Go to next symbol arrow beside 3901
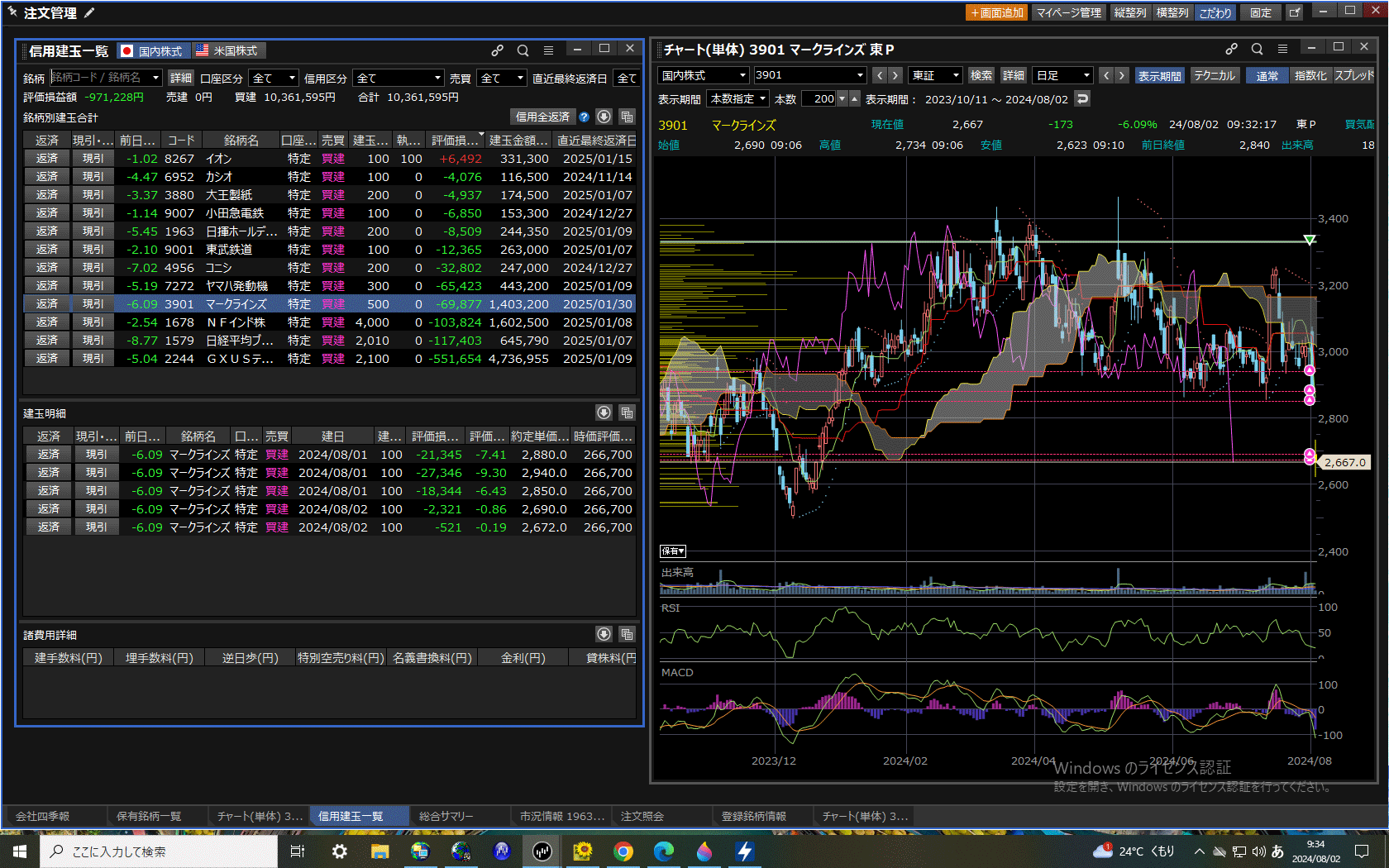 (x=895, y=75)
